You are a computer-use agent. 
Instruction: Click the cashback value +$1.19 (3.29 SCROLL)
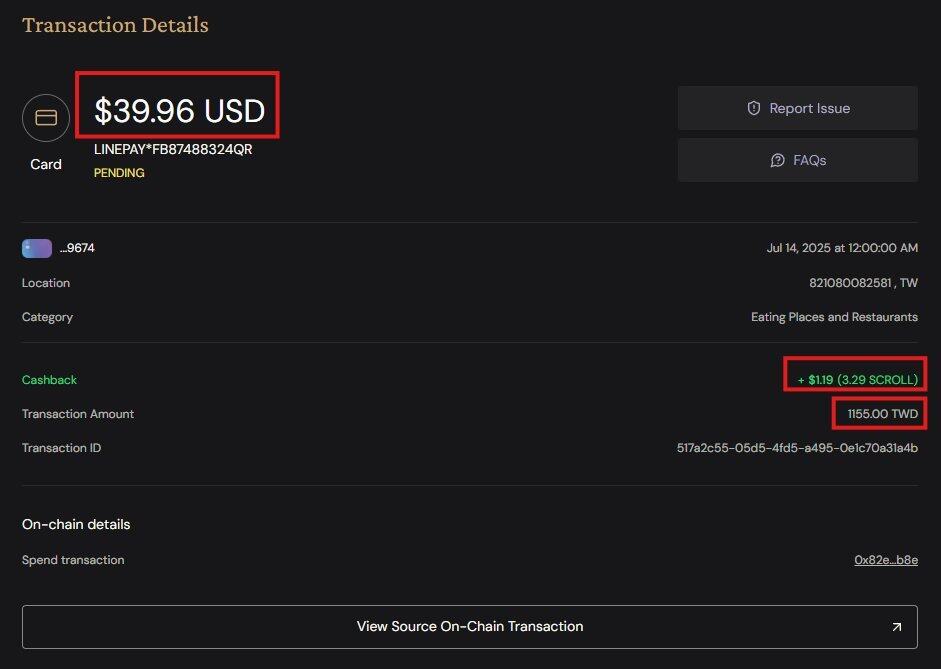[x=858, y=380]
